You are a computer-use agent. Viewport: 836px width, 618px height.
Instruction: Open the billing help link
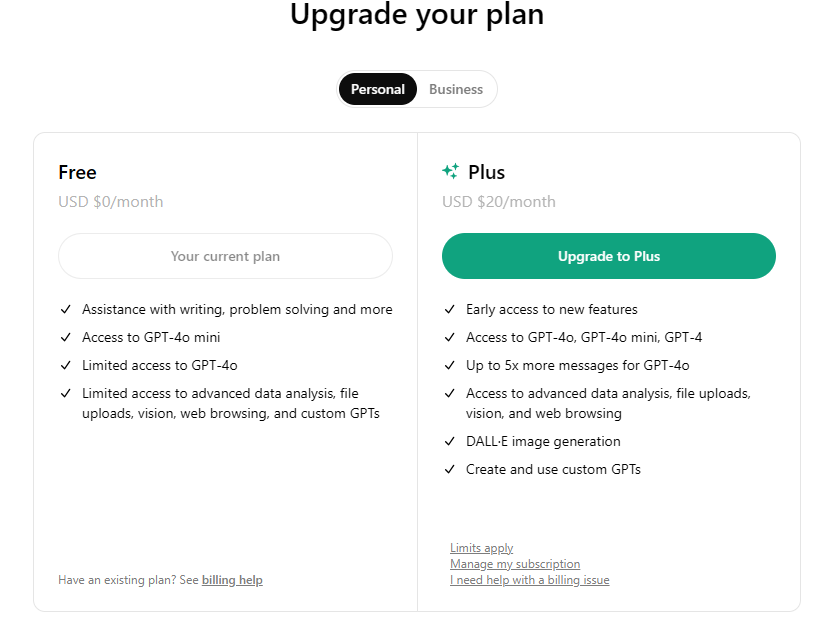[x=232, y=580]
